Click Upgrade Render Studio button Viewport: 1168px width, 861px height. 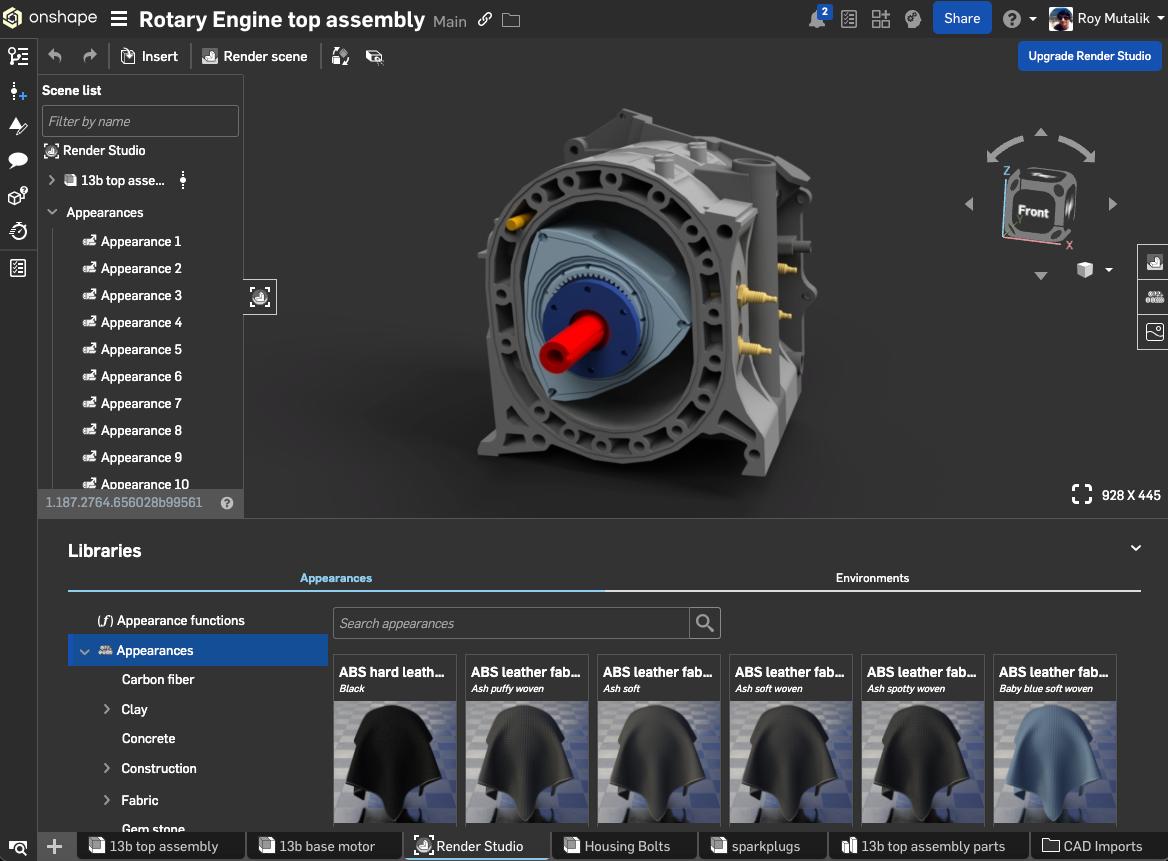pos(1089,56)
